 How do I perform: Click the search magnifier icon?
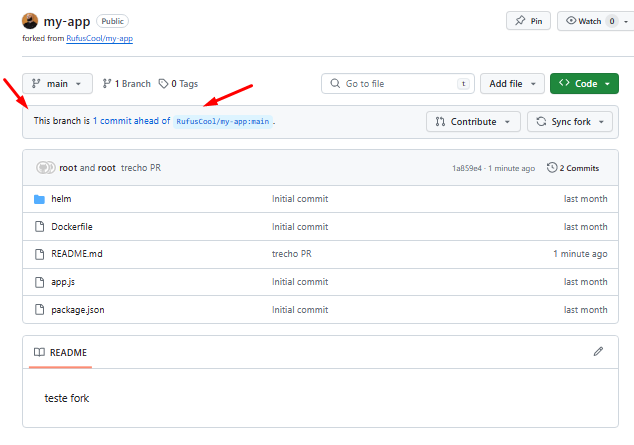335,83
